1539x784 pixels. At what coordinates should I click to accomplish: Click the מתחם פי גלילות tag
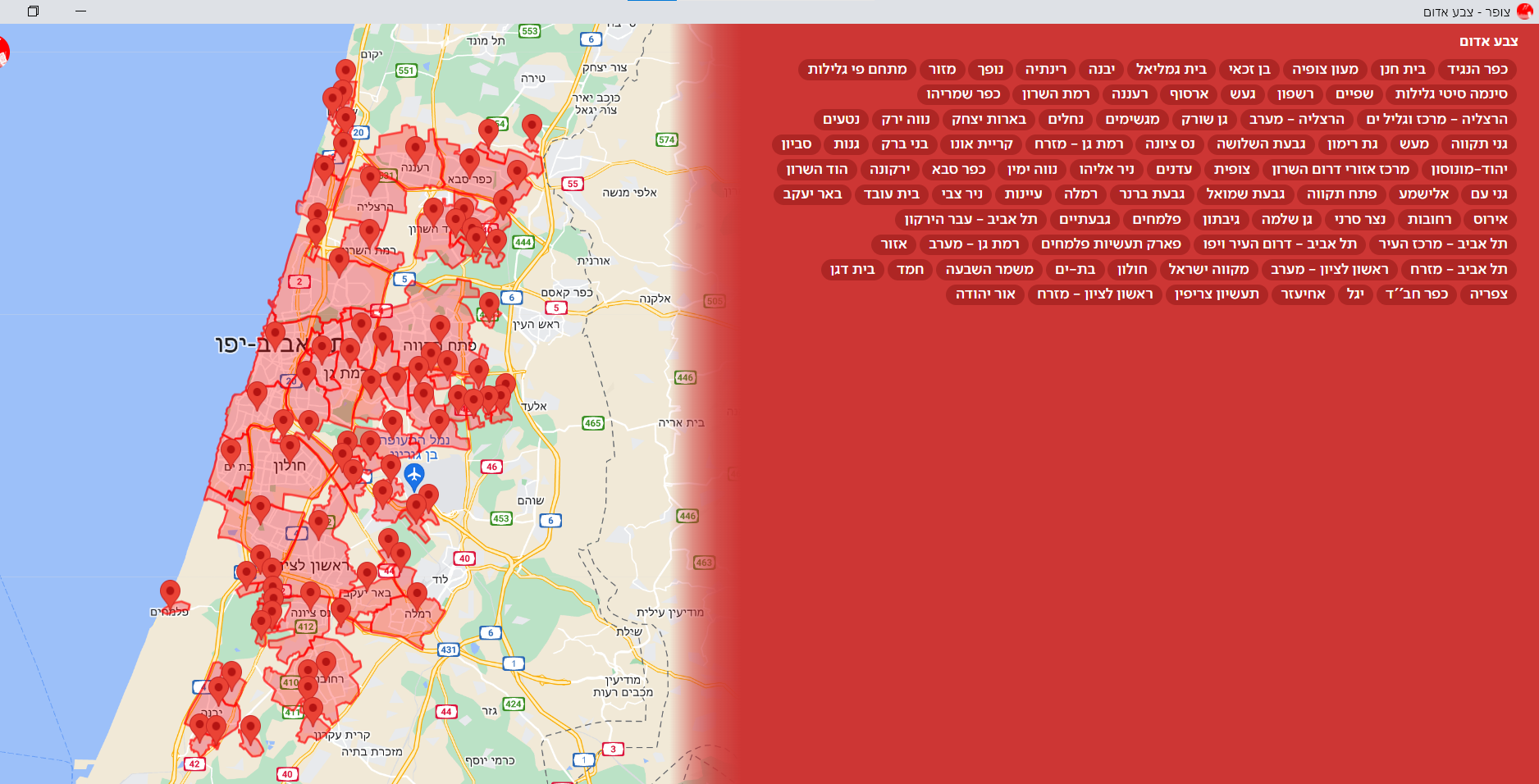857,70
